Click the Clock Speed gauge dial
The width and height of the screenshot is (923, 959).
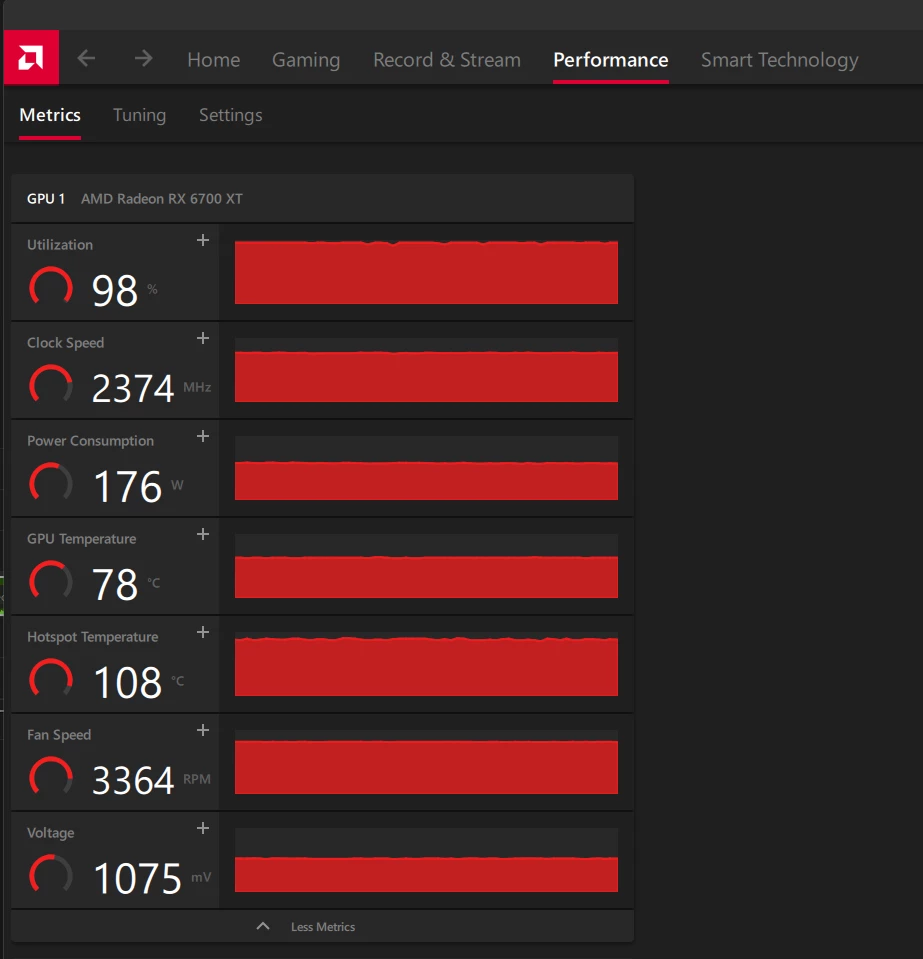(51, 385)
